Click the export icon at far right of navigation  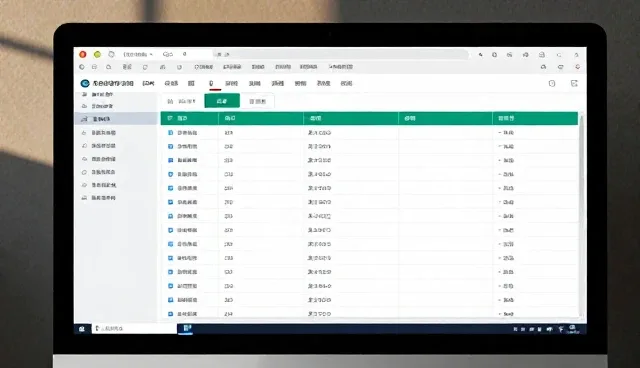pyautogui.click(x=574, y=83)
